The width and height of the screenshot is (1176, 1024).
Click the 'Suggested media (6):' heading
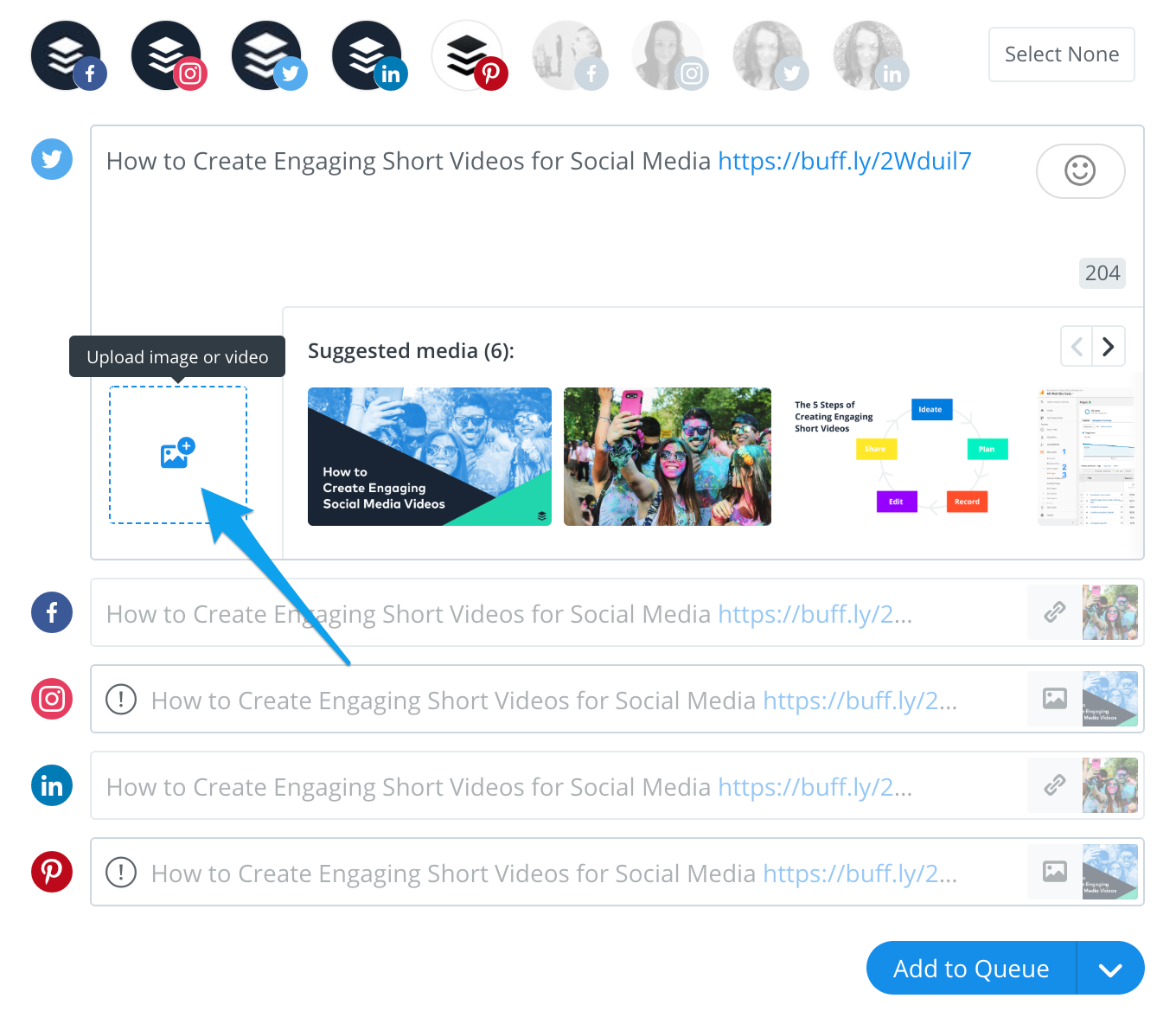[411, 350]
